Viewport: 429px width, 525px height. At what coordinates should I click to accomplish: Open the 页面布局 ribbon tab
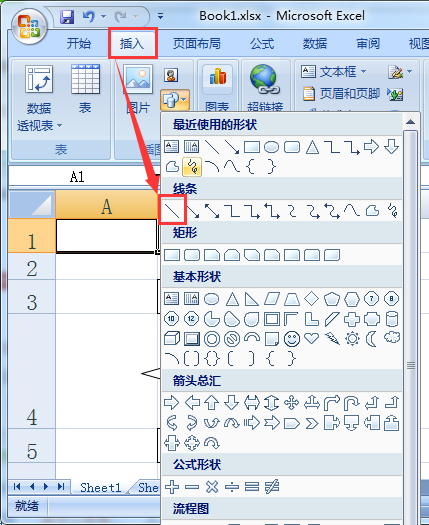point(197,44)
